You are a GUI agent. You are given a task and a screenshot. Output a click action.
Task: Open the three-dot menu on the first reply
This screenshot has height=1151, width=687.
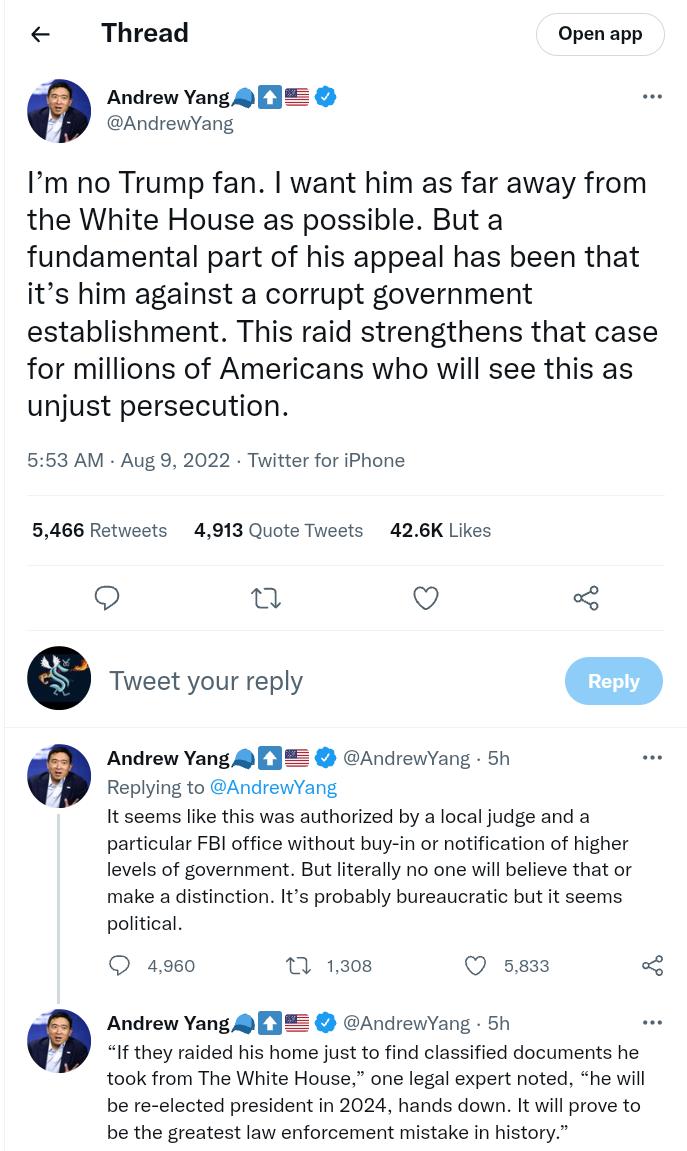[x=652, y=757]
